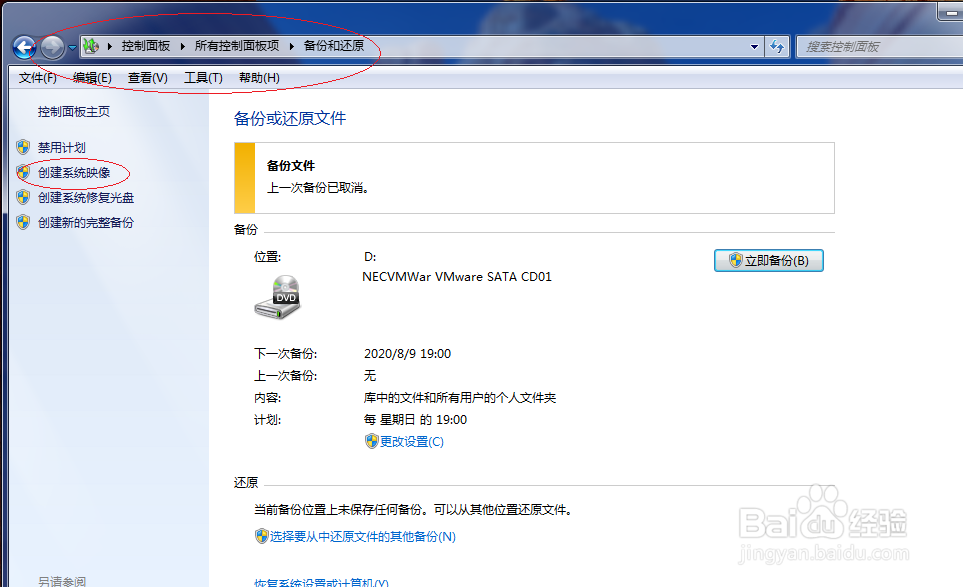The width and height of the screenshot is (963, 587).
Task: Open the address bar history dropdown
Action: click(x=754, y=46)
